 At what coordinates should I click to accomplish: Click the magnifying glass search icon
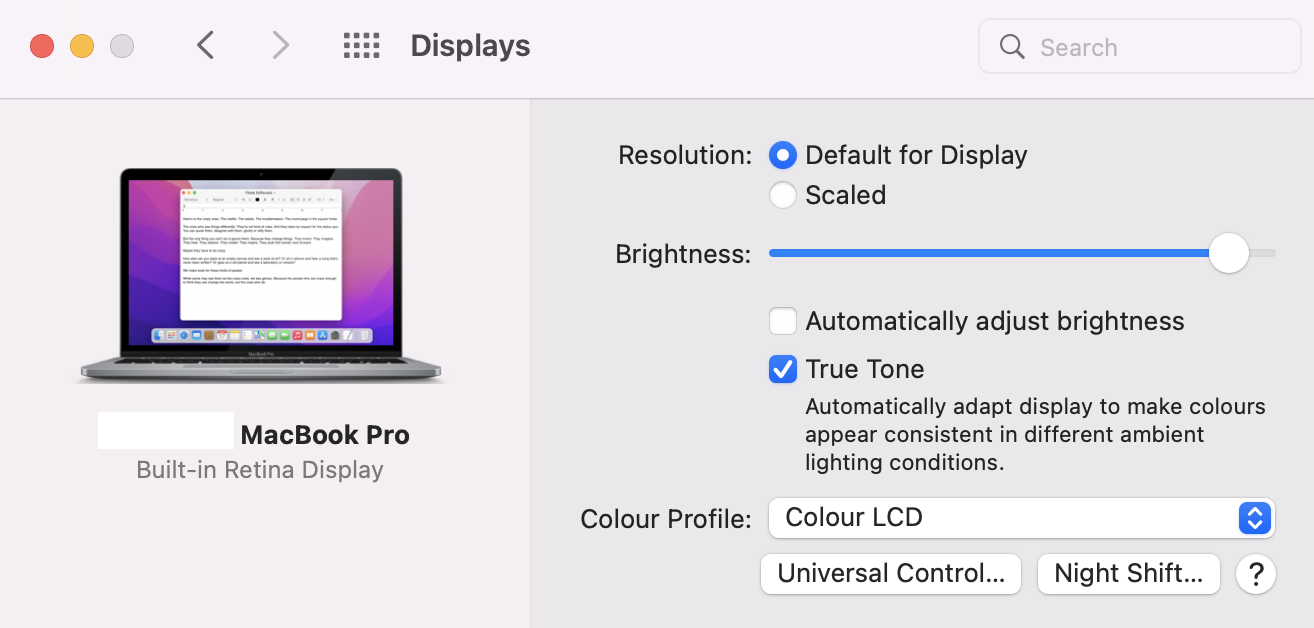click(x=1012, y=47)
